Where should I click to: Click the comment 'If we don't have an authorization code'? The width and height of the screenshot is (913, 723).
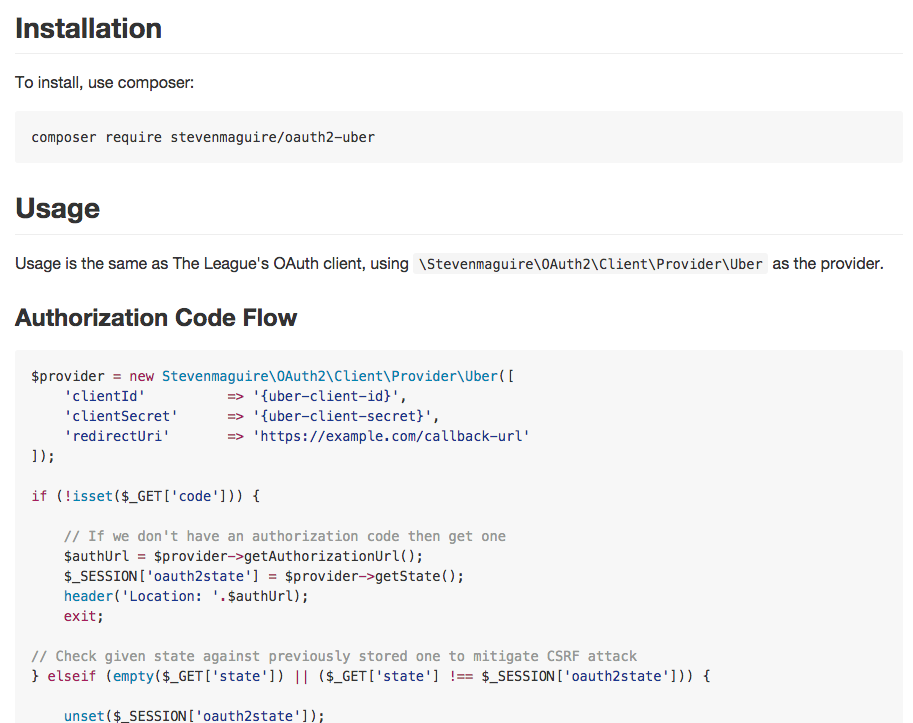[x=285, y=536]
